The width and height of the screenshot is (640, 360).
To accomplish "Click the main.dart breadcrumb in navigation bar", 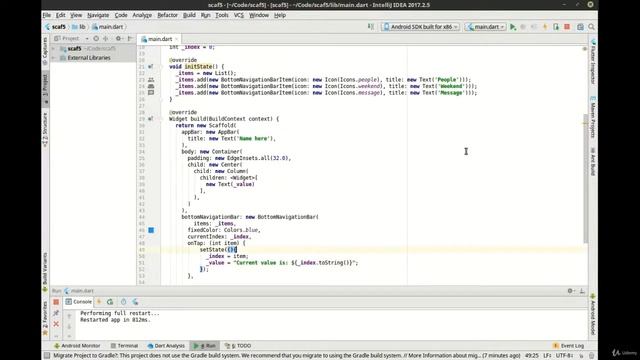I will [107, 27].
